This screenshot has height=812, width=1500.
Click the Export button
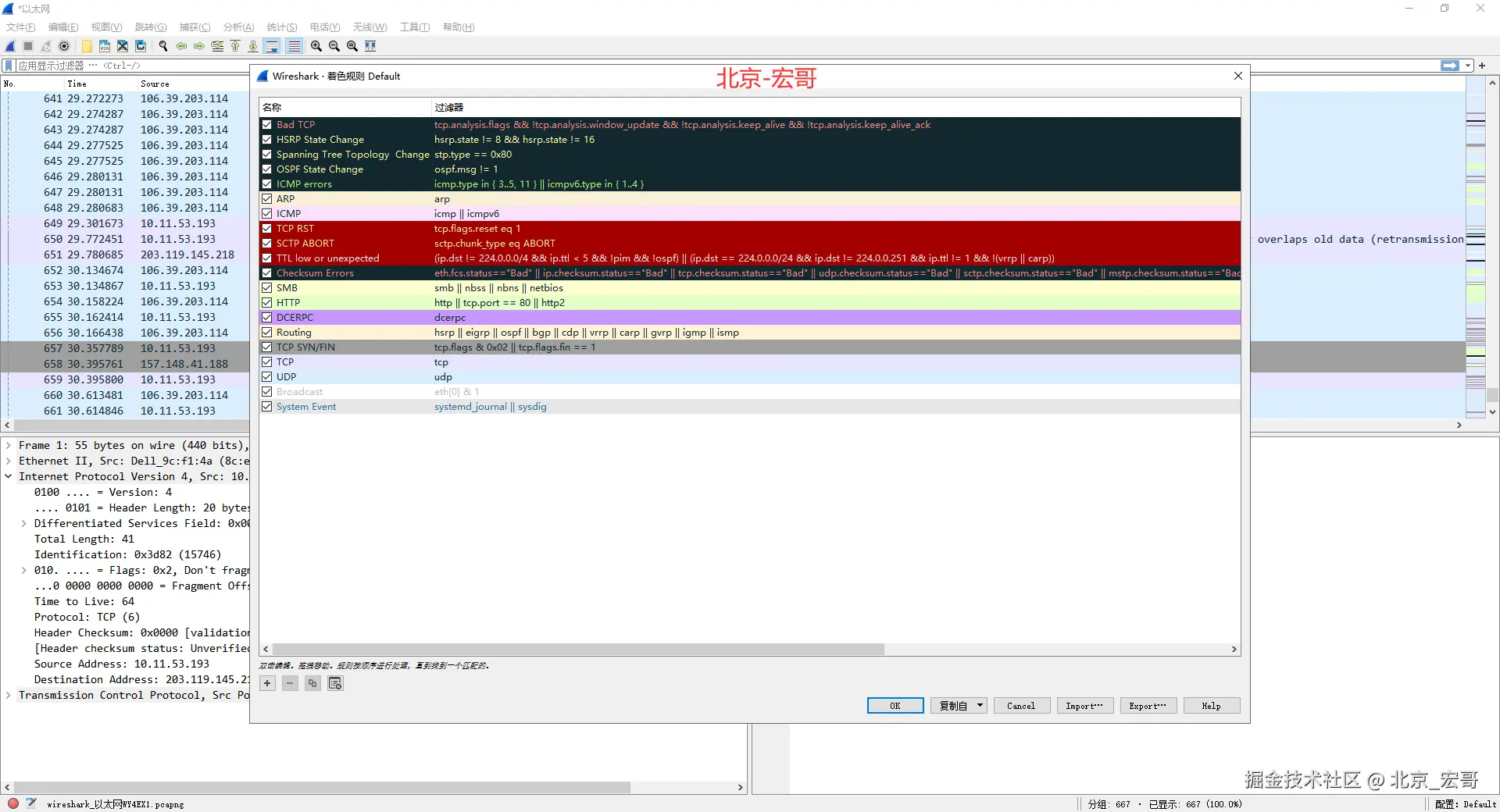point(1148,706)
